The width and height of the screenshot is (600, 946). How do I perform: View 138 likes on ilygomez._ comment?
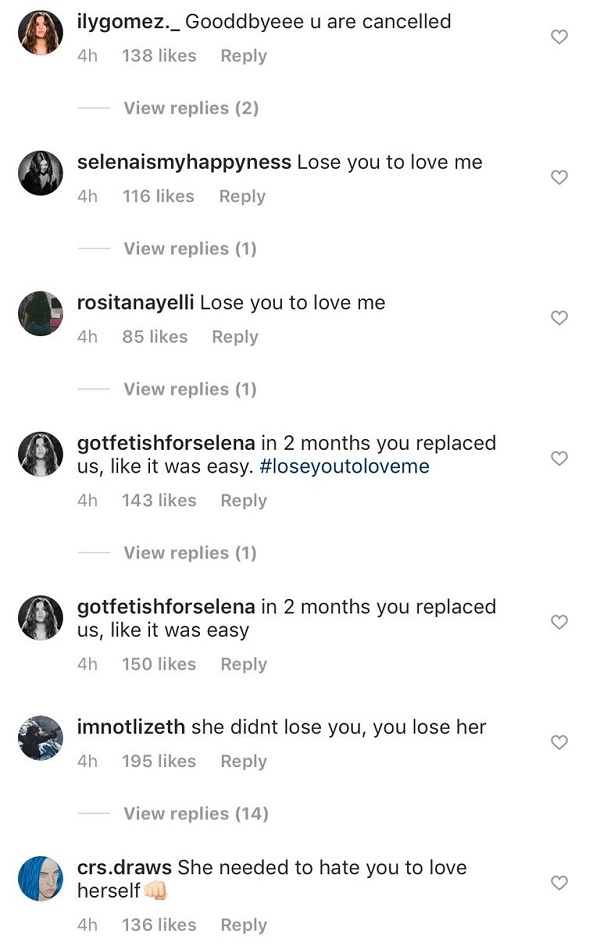coord(159,56)
